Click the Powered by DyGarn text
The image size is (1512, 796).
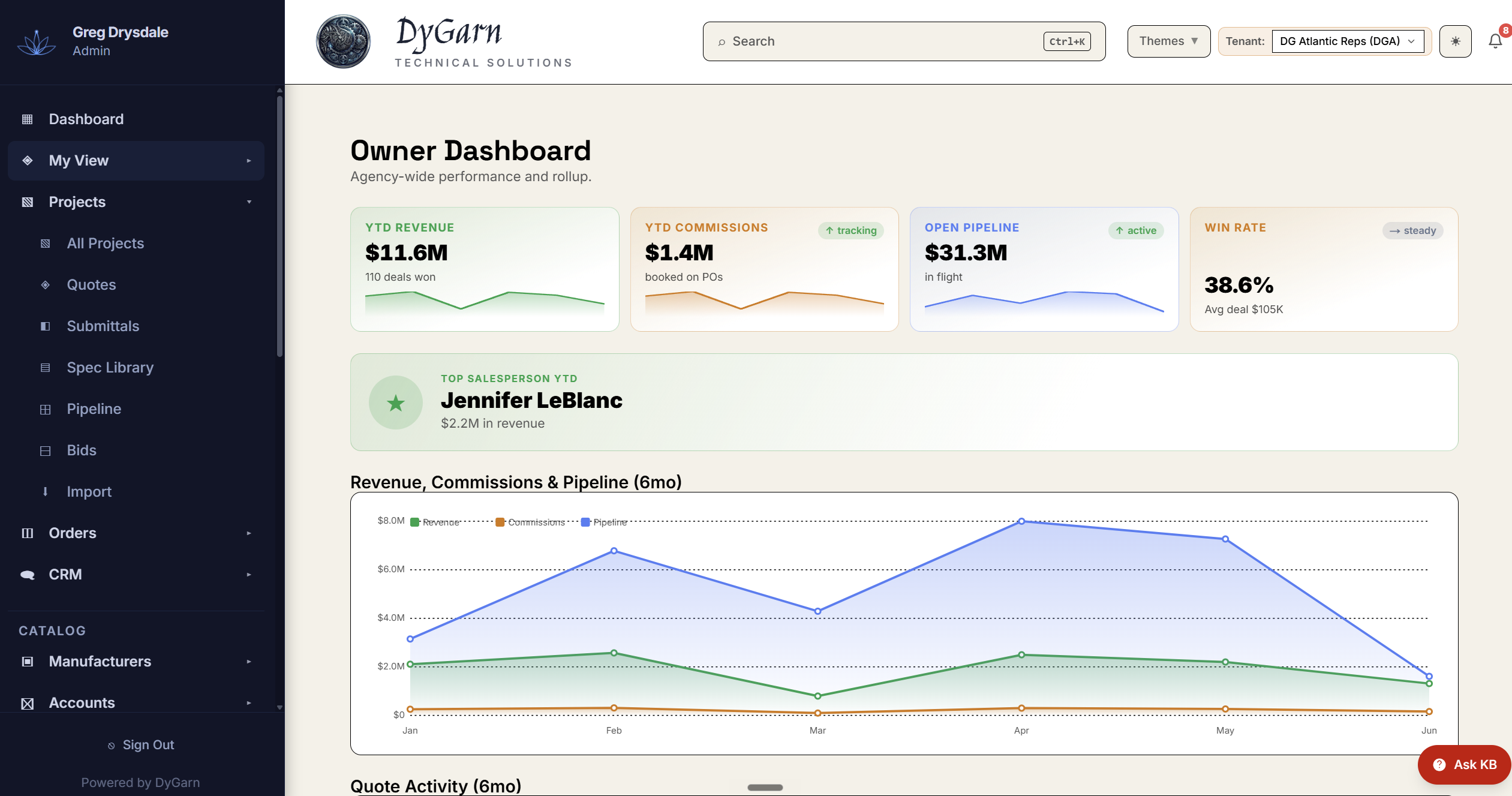pyautogui.click(x=140, y=782)
